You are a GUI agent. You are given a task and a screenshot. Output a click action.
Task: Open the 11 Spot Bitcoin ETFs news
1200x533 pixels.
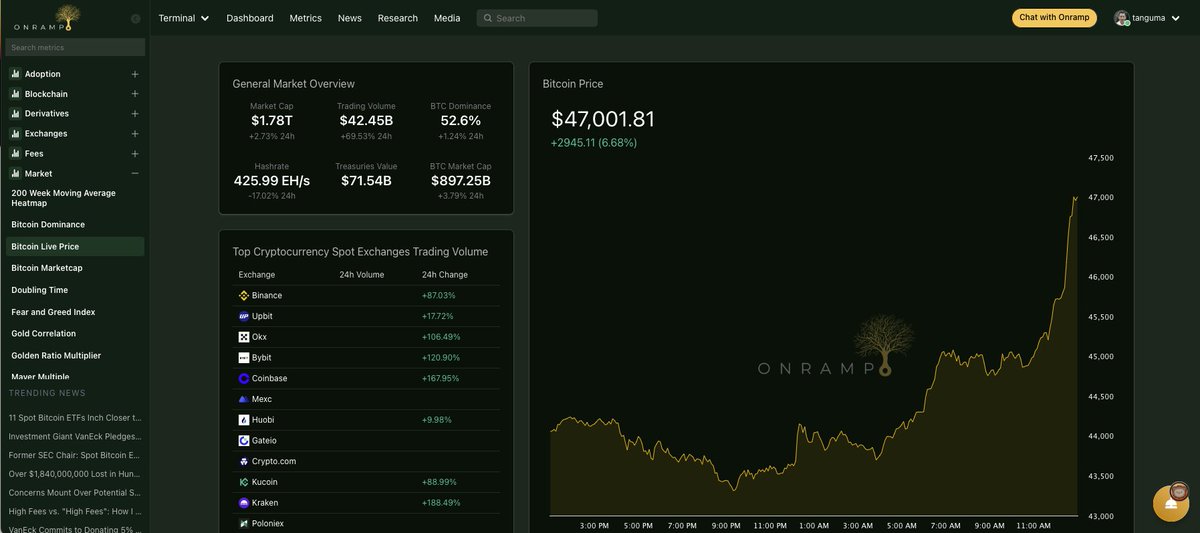[75, 418]
